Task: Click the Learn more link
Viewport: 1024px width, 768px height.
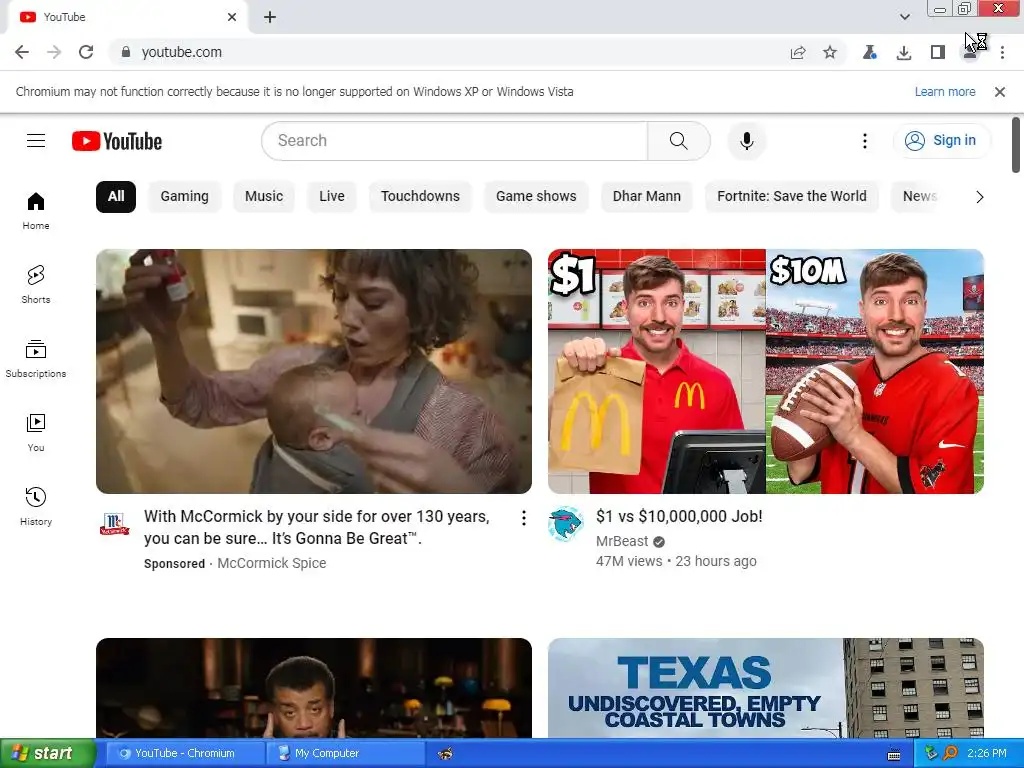Action: pyautogui.click(x=945, y=92)
